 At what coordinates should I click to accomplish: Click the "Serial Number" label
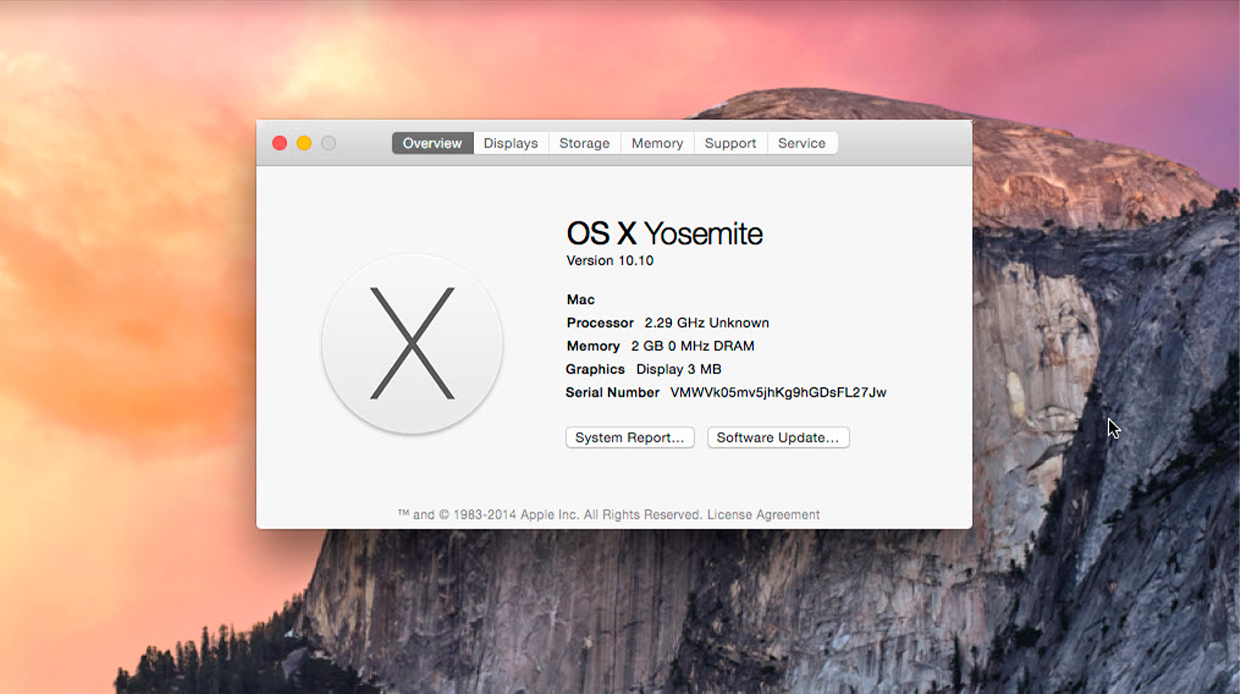coord(612,392)
